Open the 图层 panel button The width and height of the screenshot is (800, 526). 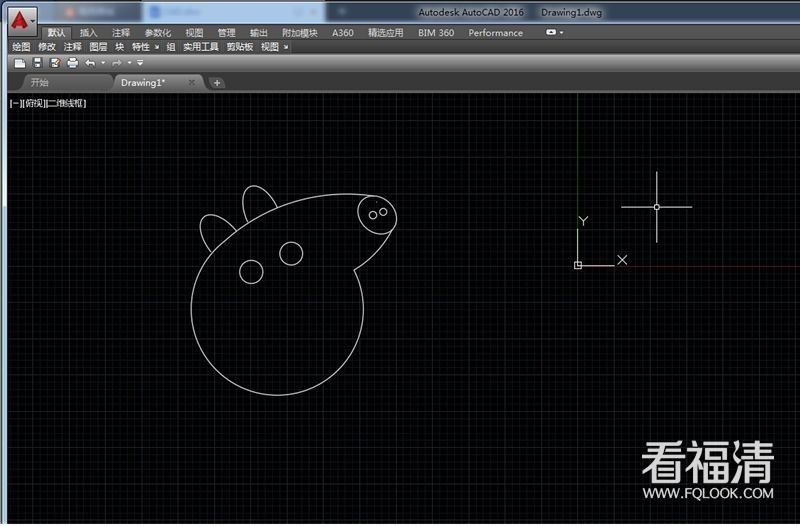(x=98, y=47)
